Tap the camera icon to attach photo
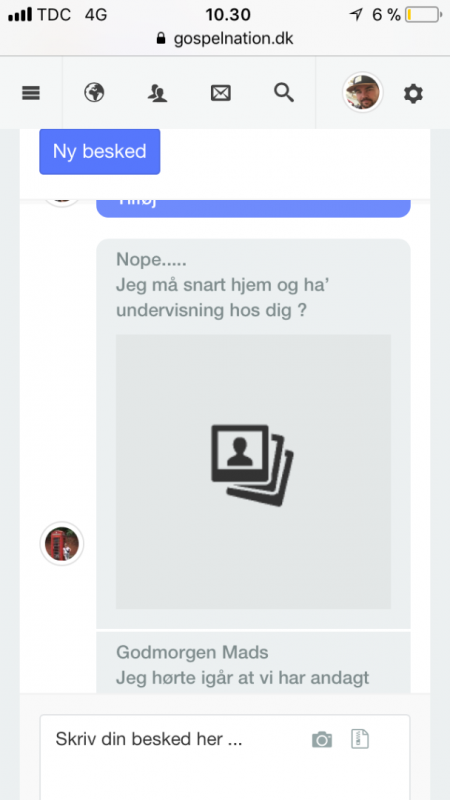 tap(322, 740)
